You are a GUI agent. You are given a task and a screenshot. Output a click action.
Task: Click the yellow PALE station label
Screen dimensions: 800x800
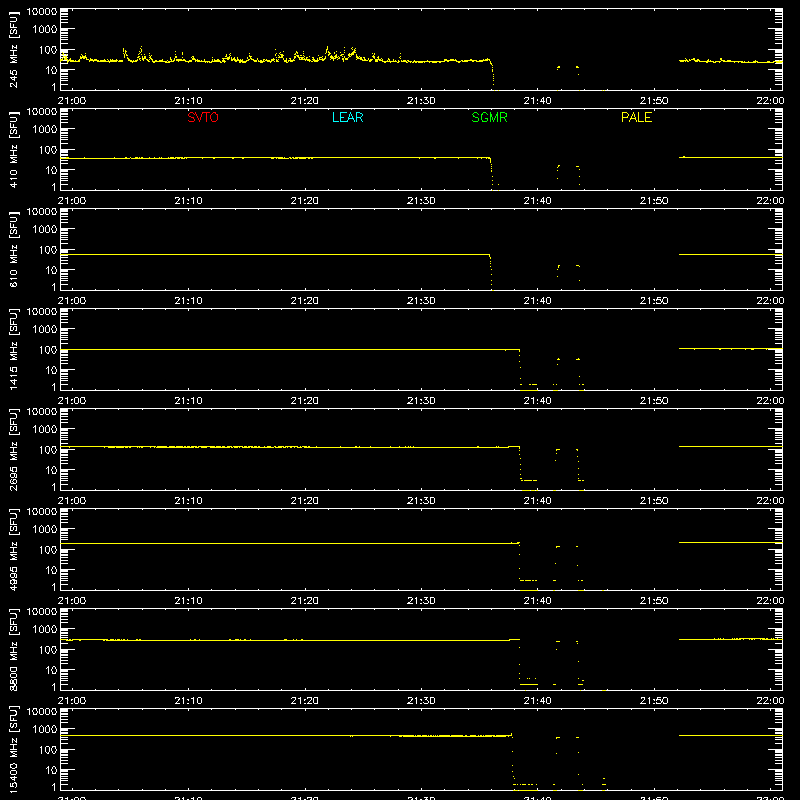(x=636, y=117)
